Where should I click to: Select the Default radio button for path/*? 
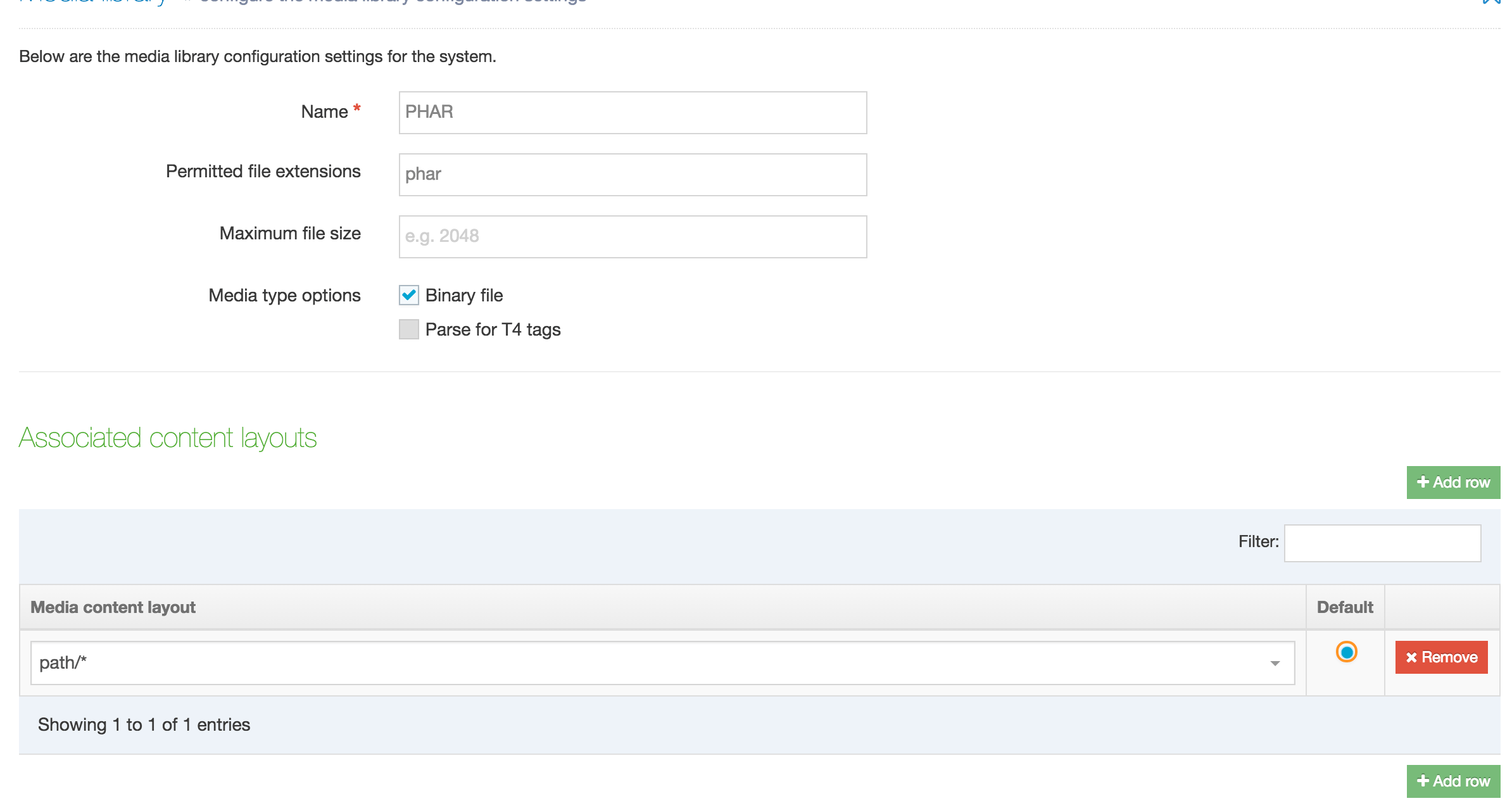click(x=1346, y=652)
